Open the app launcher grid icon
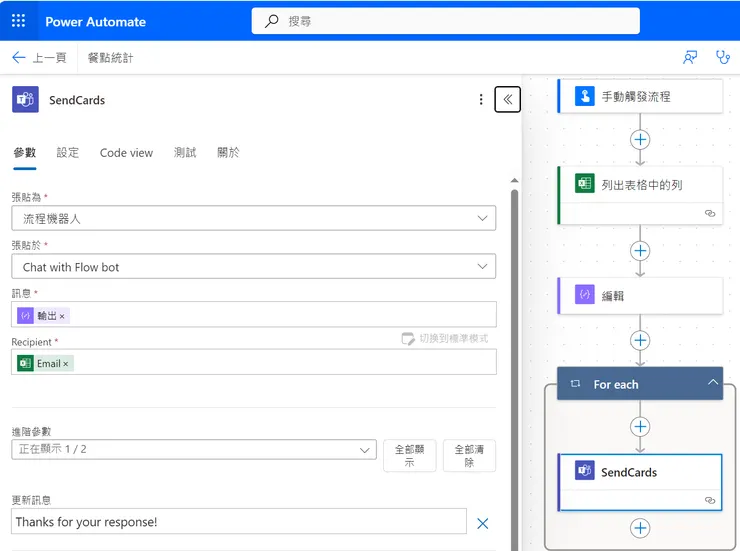The height and width of the screenshot is (551, 740). tap(18, 21)
